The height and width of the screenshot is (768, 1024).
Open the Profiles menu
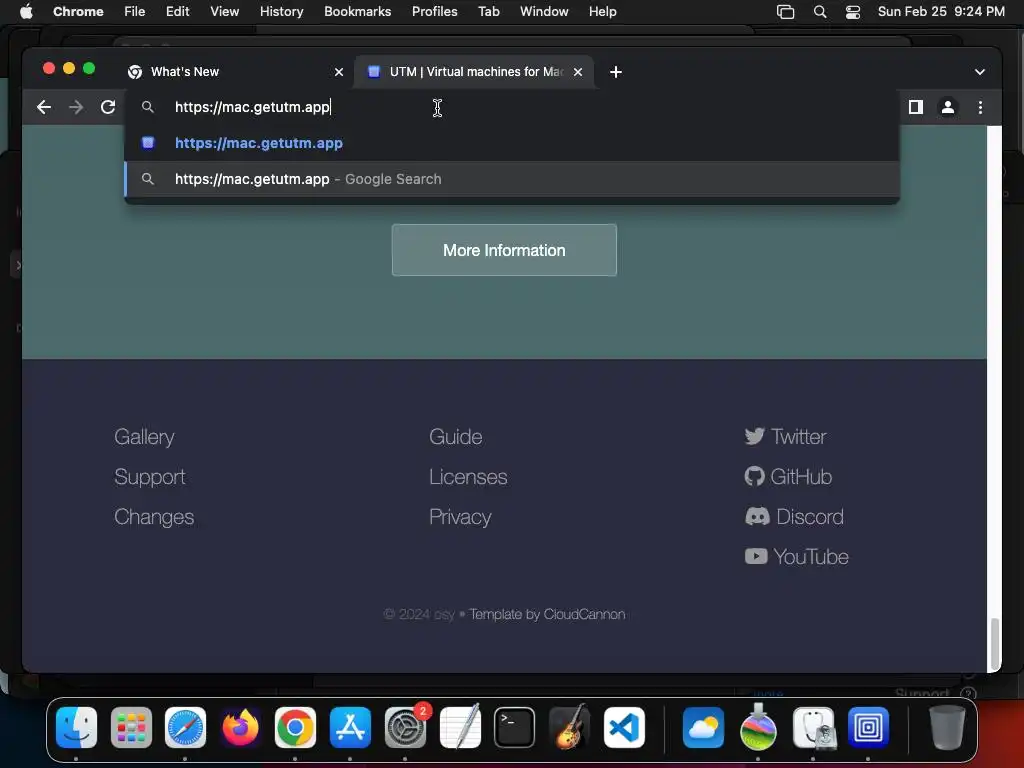pyautogui.click(x=434, y=12)
